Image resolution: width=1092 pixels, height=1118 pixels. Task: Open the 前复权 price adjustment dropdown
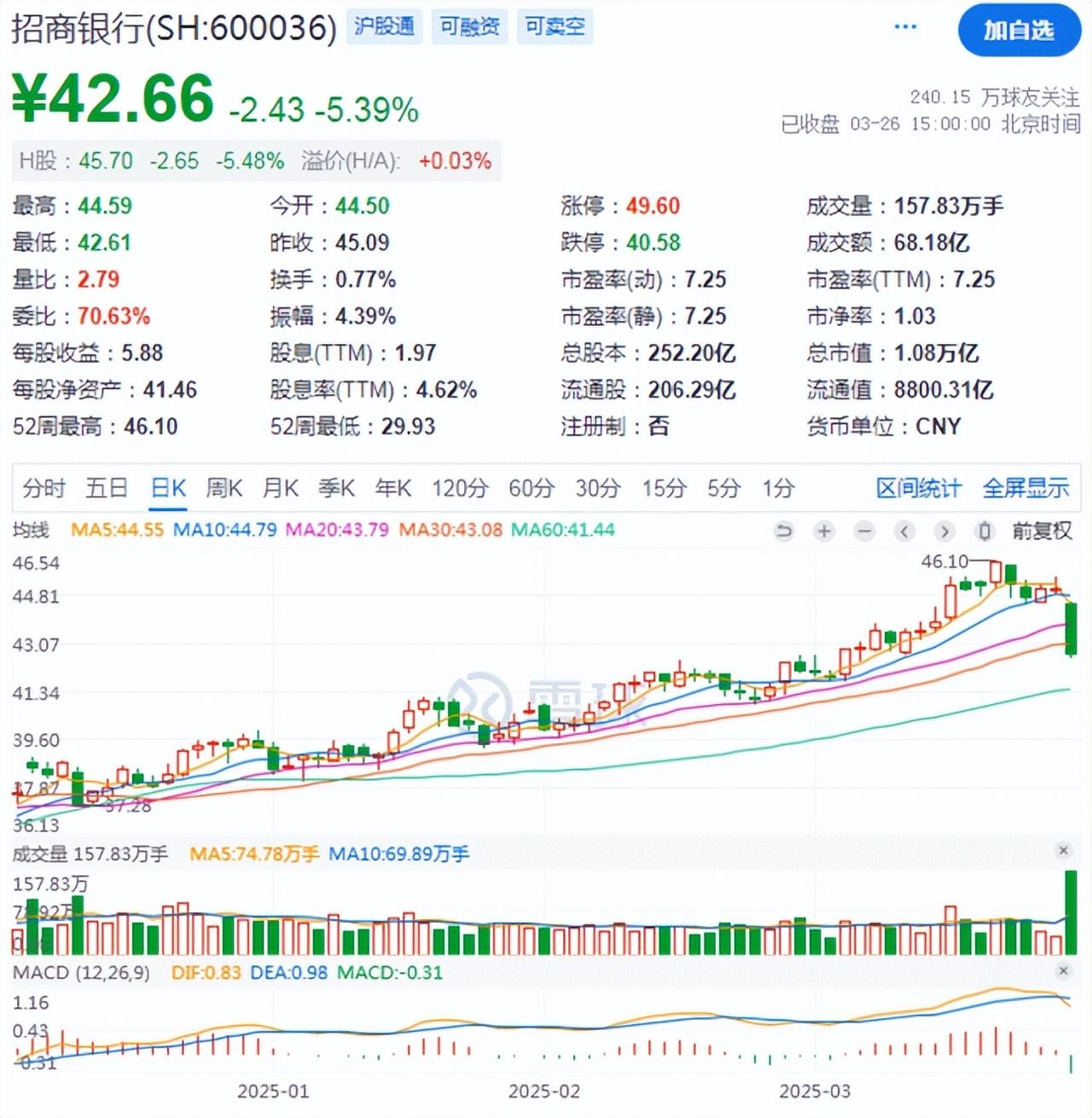point(1042,531)
